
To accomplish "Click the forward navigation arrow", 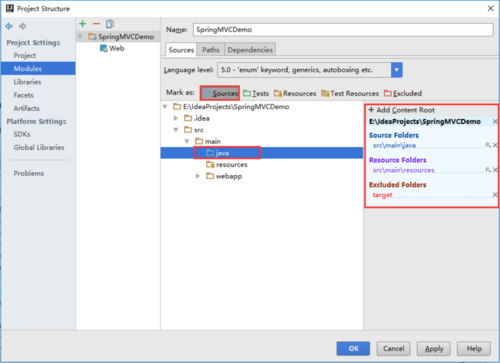I will tap(22, 26).
